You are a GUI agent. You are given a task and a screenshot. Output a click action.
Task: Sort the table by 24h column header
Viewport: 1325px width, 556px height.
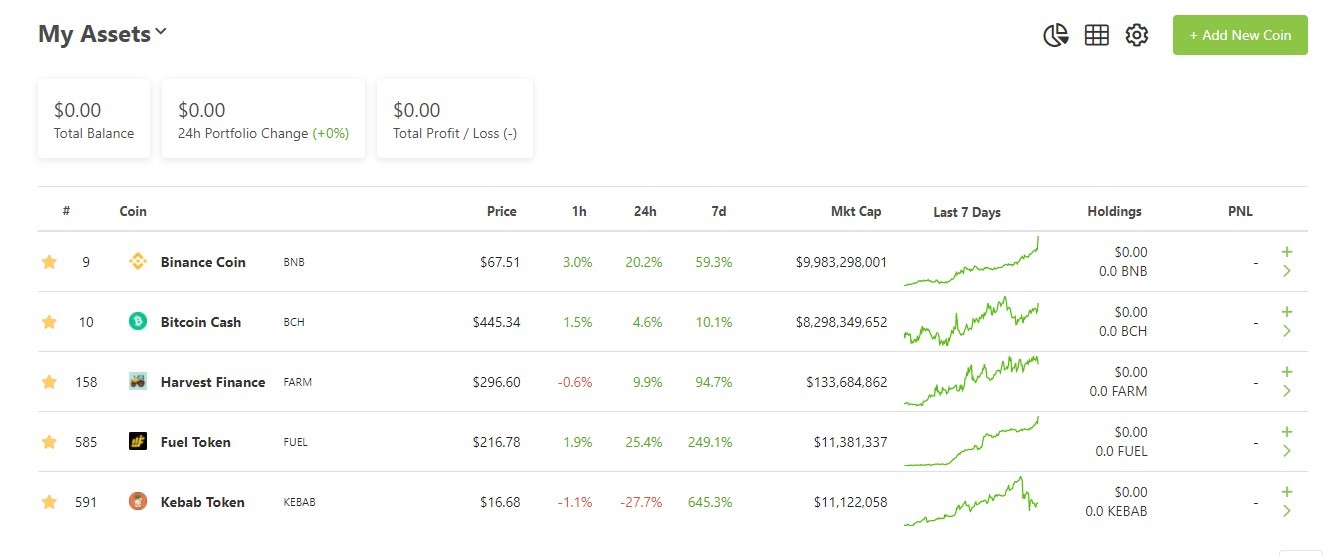point(645,211)
